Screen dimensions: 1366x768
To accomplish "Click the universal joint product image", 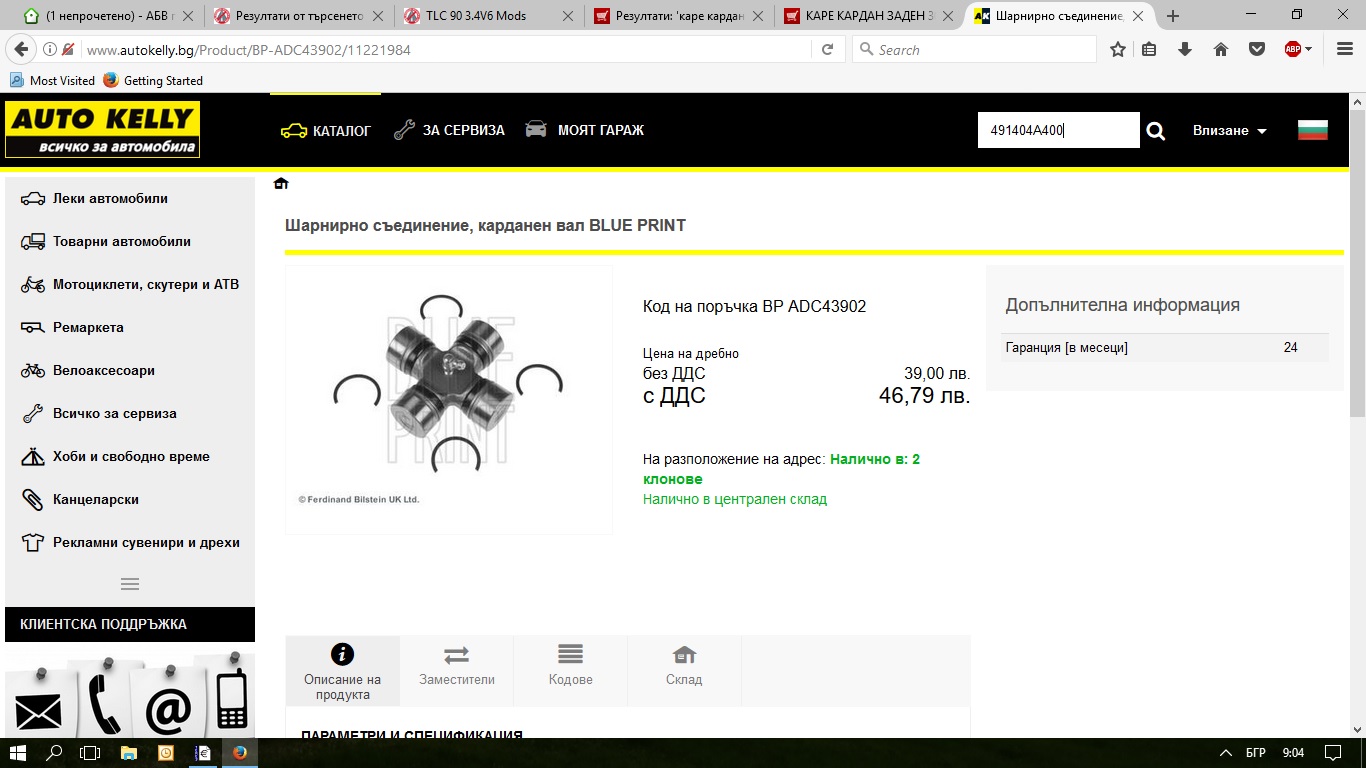I will pyautogui.click(x=448, y=399).
